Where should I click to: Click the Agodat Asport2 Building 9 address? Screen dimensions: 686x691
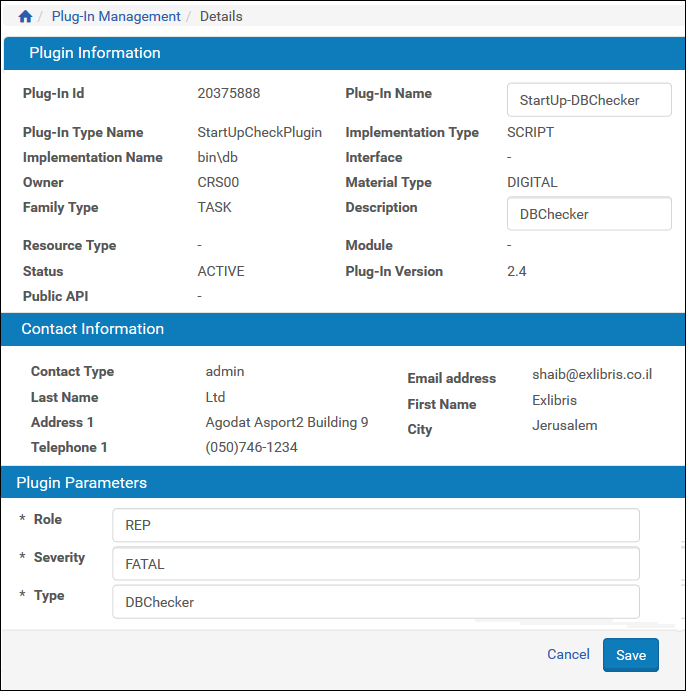(287, 422)
